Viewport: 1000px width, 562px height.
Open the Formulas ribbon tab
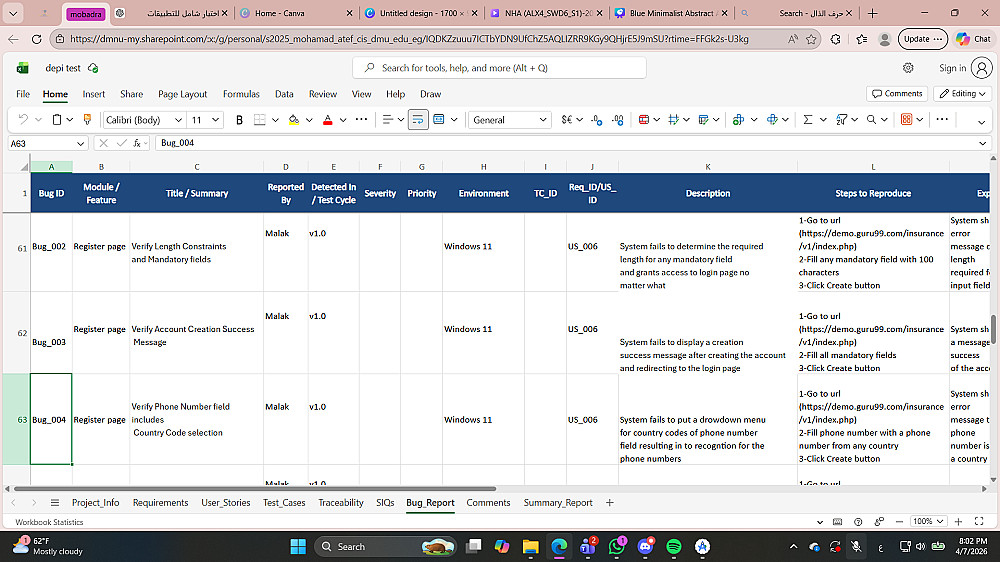click(x=241, y=94)
